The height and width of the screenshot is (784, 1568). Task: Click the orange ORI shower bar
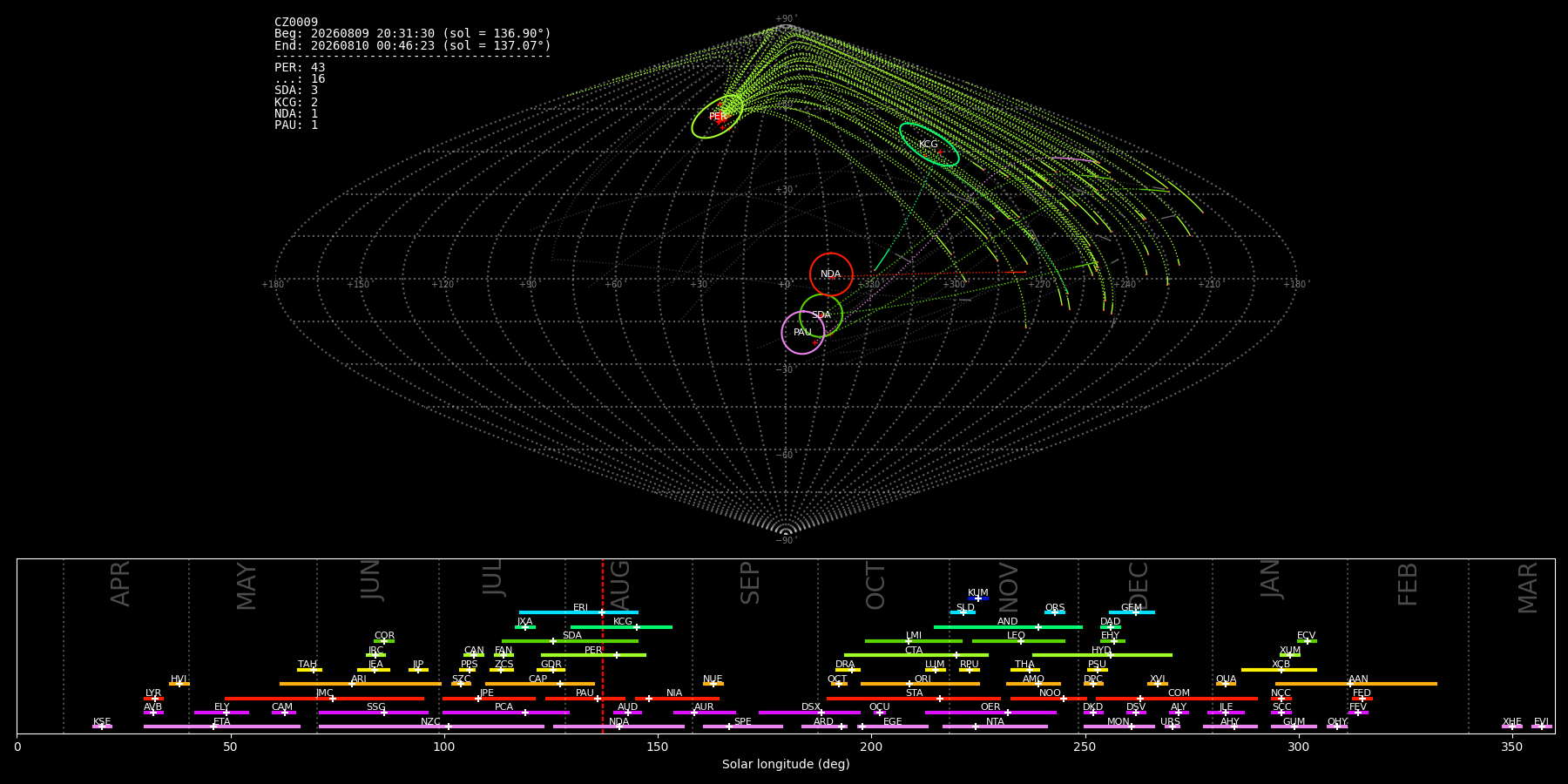(x=920, y=684)
